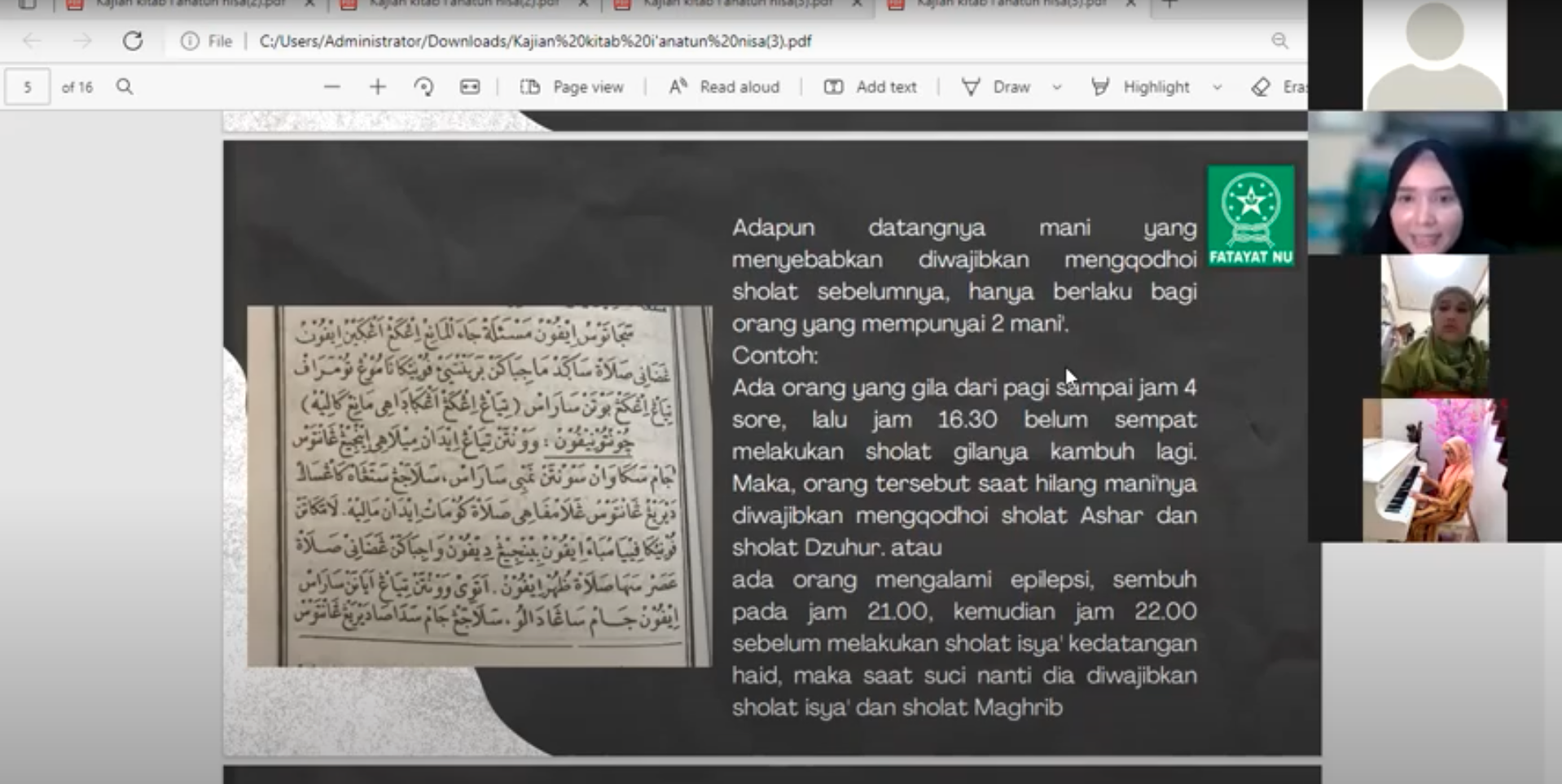The width and height of the screenshot is (1562, 784).
Task: Click the PDF search magnifier icon
Action: 124,86
